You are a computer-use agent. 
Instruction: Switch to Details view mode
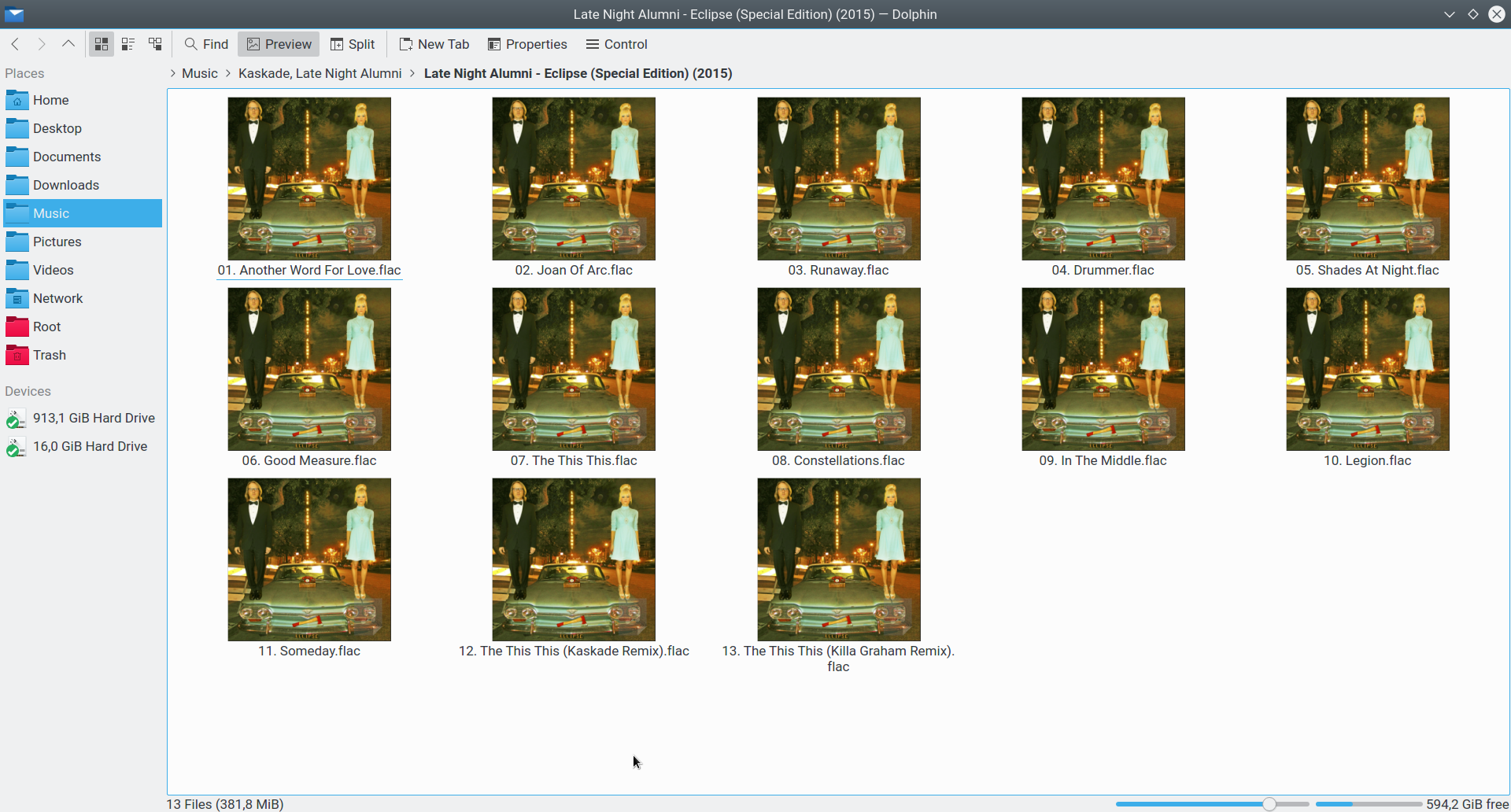tap(155, 44)
